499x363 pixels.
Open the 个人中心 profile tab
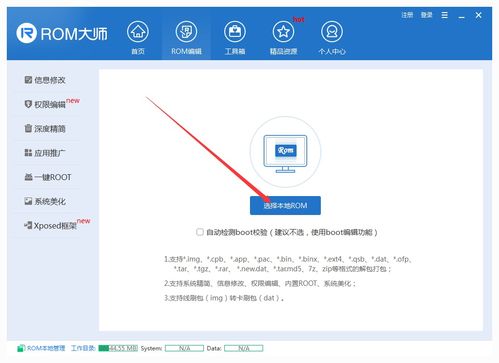point(332,37)
